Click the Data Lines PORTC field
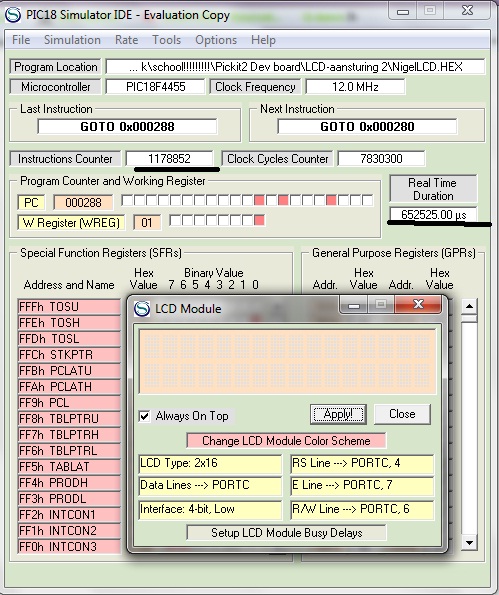 point(210,486)
